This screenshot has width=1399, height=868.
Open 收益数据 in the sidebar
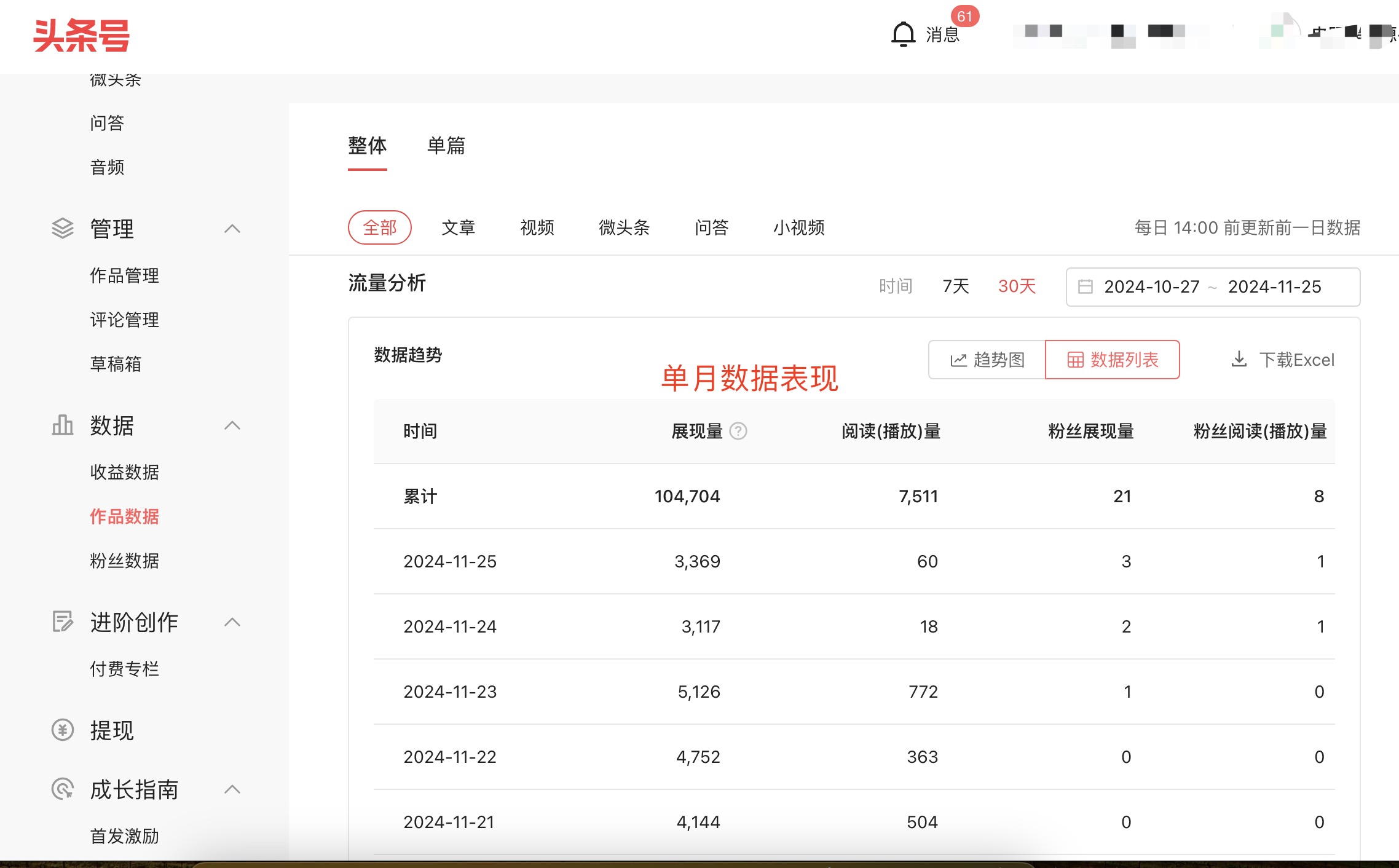click(124, 472)
